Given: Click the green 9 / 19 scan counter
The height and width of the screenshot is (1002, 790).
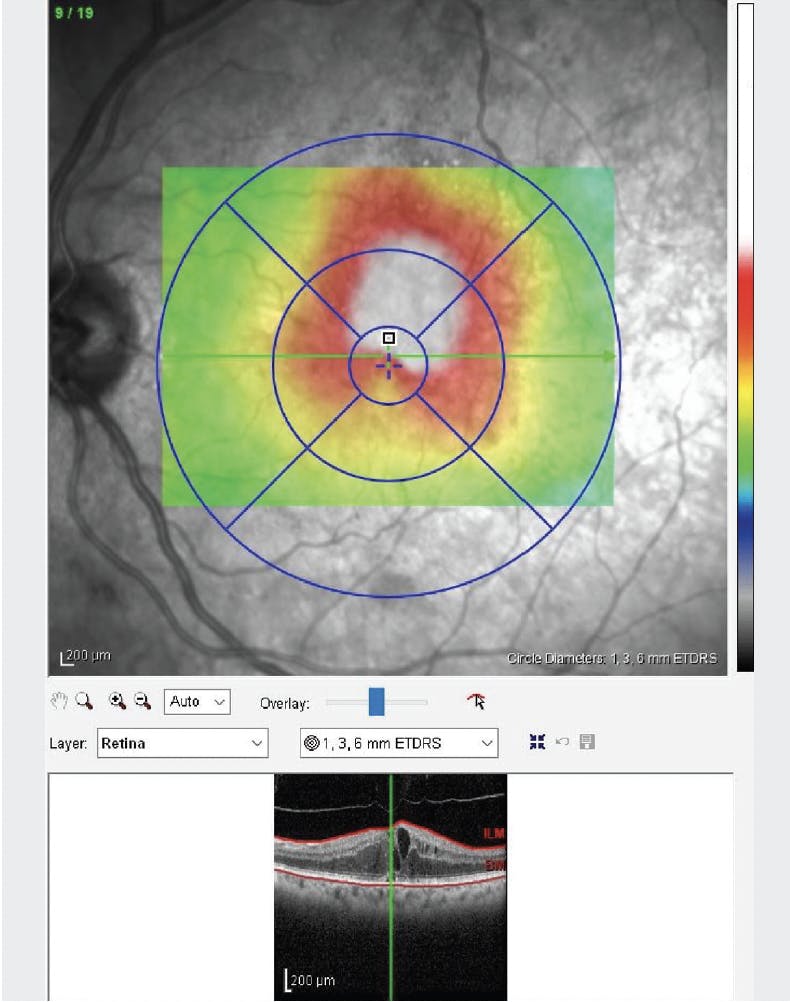Looking at the screenshot, I should tap(74, 13).
